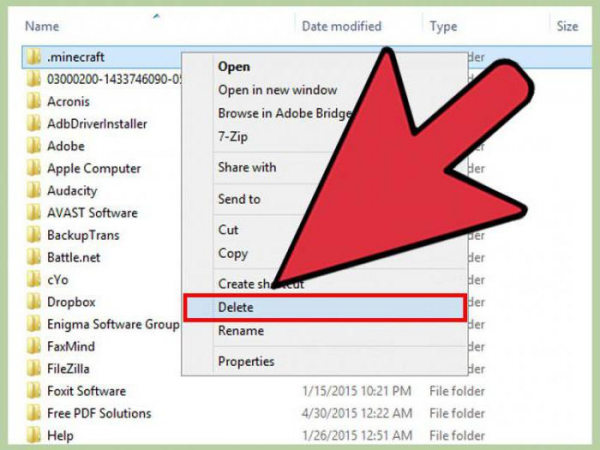Choose Rename from the context menu
This screenshot has height=450, width=600.
click(325, 331)
